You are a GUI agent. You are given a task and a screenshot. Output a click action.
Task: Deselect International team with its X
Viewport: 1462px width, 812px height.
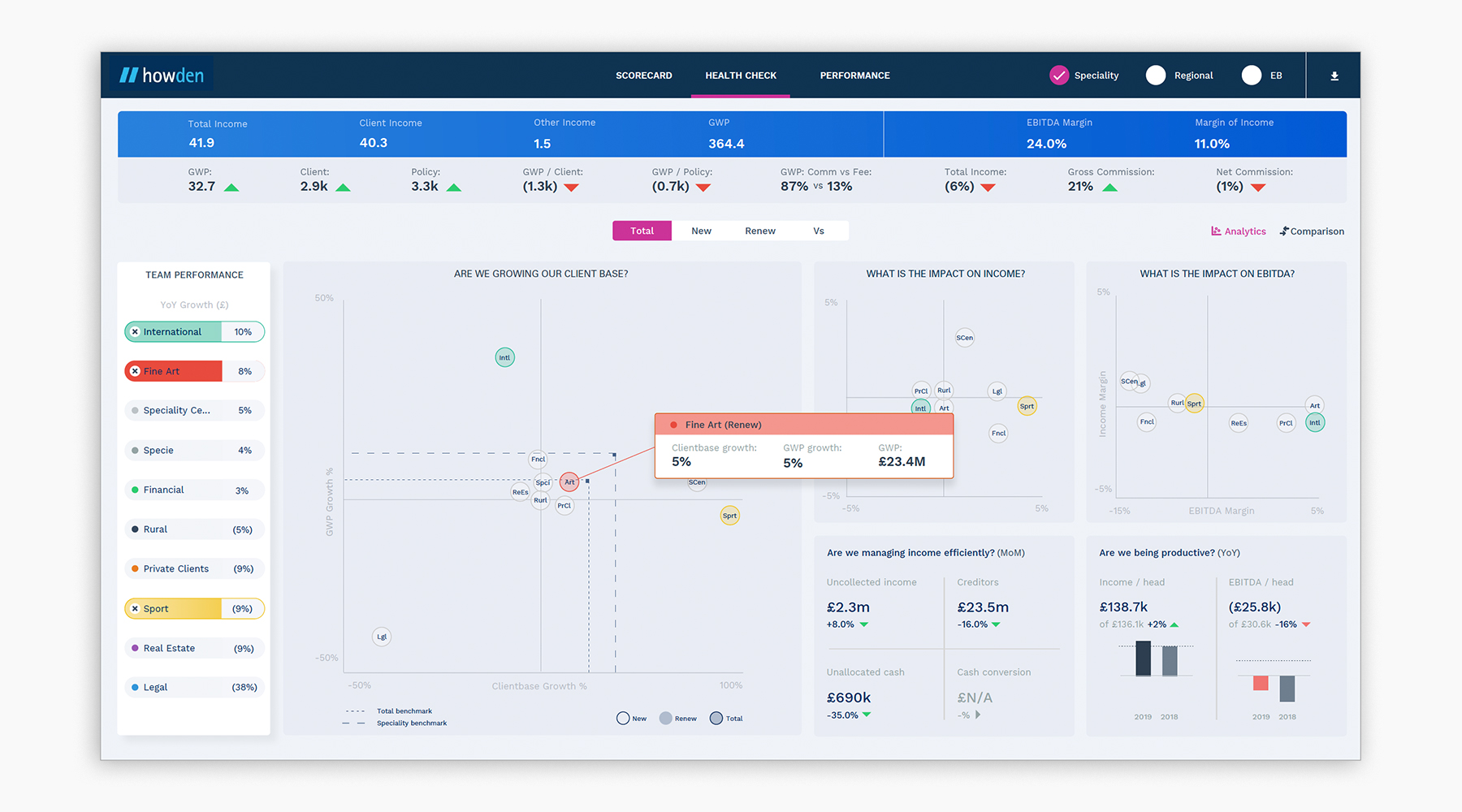pyautogui.click(x=135, y=332)
